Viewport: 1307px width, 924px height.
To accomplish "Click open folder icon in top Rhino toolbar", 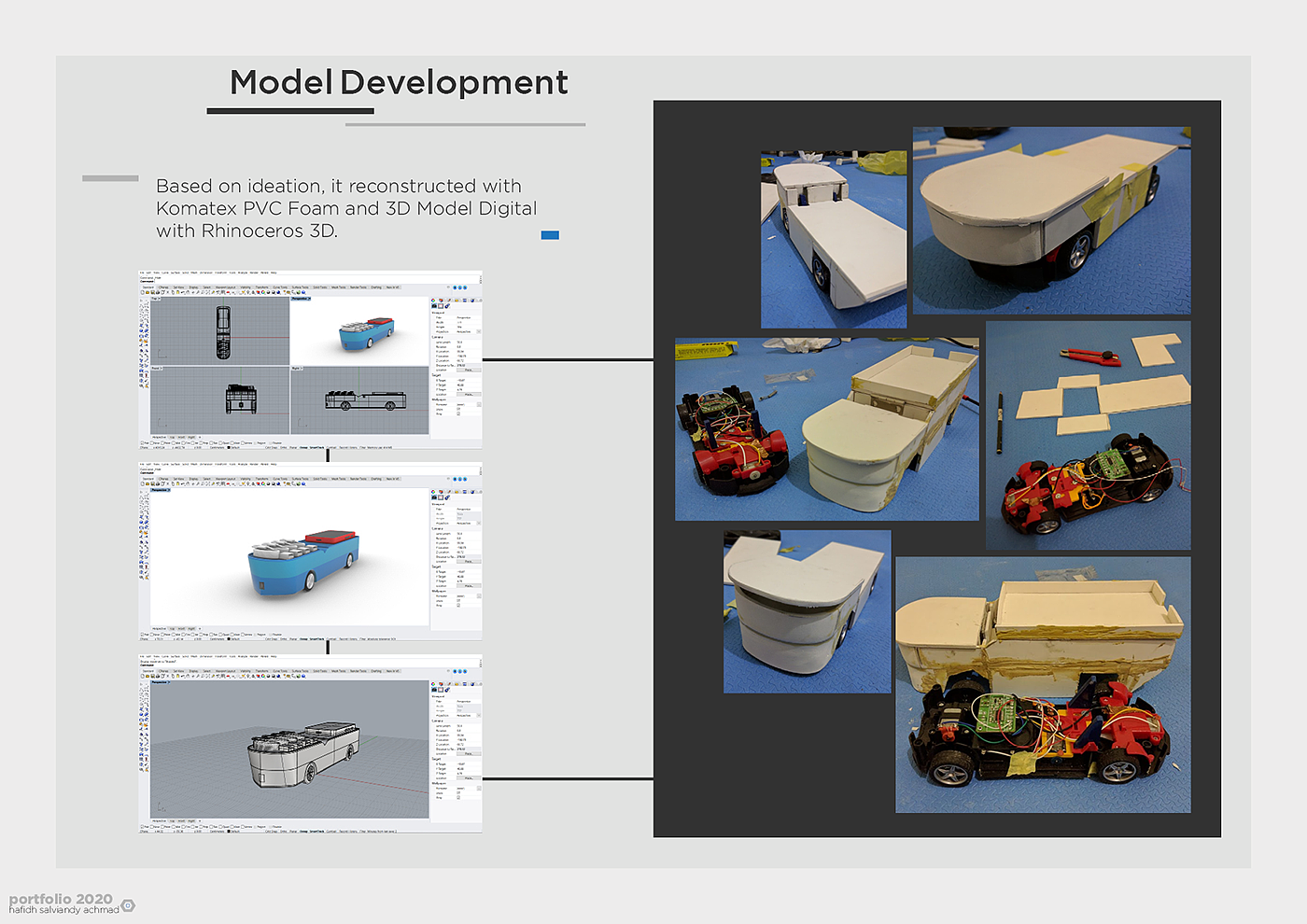I will 147,292.
